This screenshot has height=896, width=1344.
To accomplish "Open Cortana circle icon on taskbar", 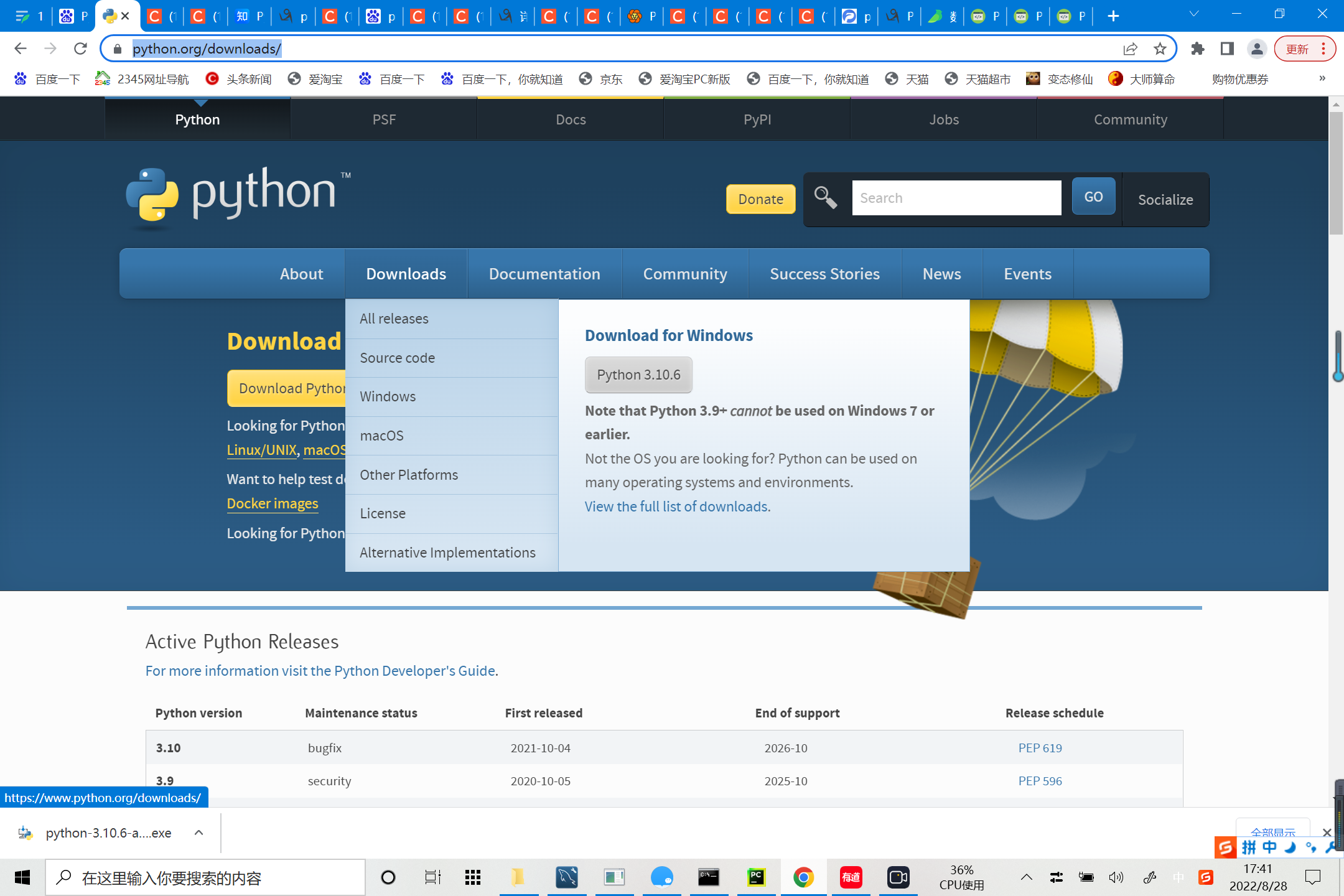I will pyautogui.click(x=388, y=878).
